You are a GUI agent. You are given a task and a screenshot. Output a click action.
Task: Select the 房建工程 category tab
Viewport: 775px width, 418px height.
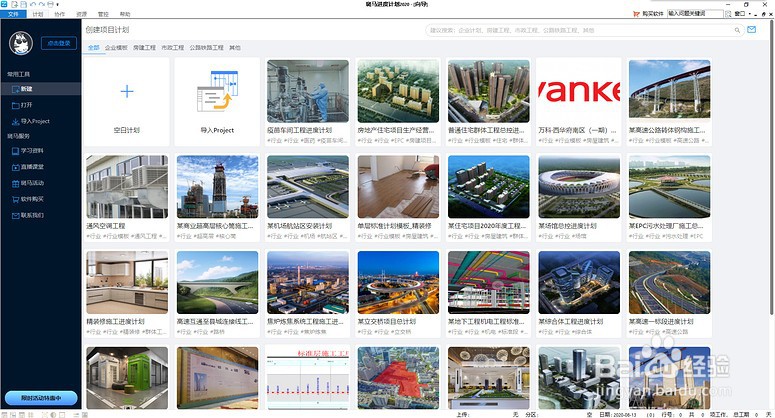tap(144, 48)
